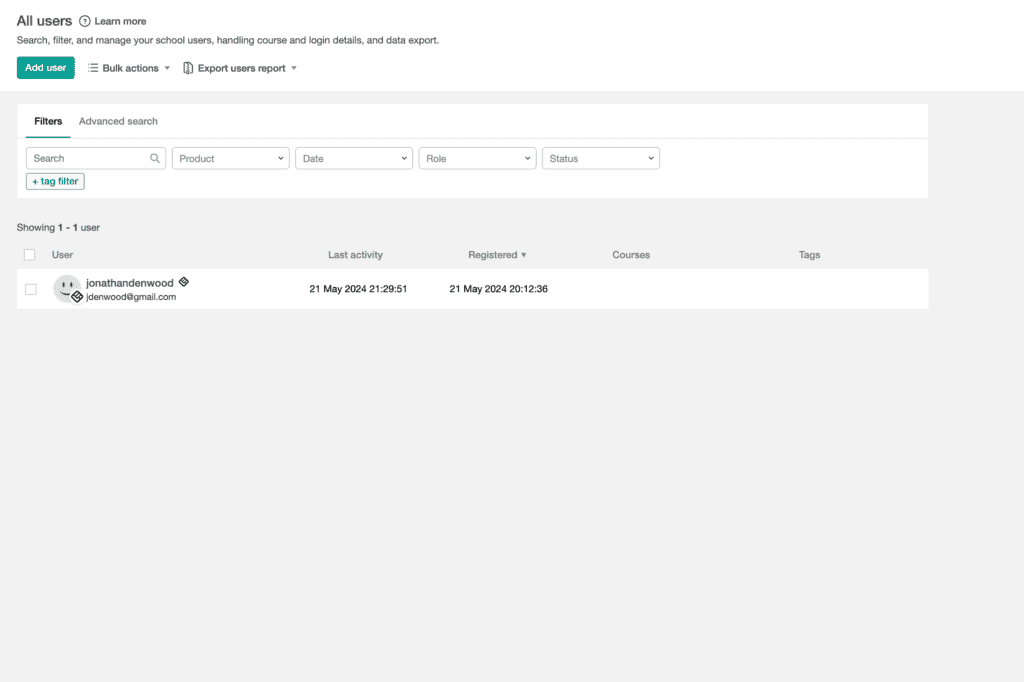Switch to the Advanced search tab

[118, 120]
